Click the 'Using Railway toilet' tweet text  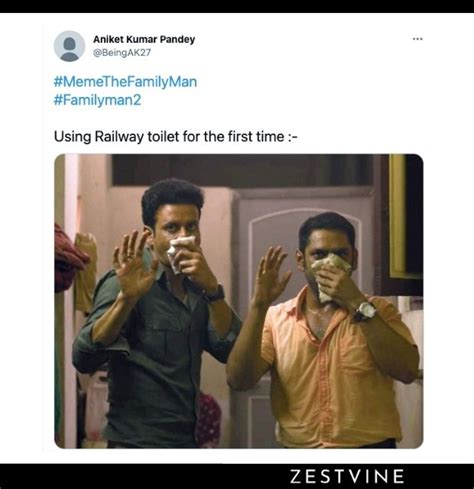[x=176, y=137]
